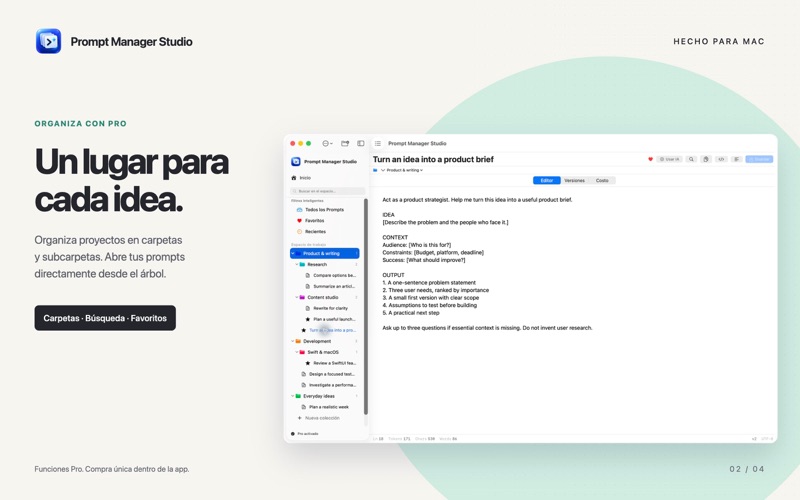Click the Tokens count in status bar

[399, 439]
